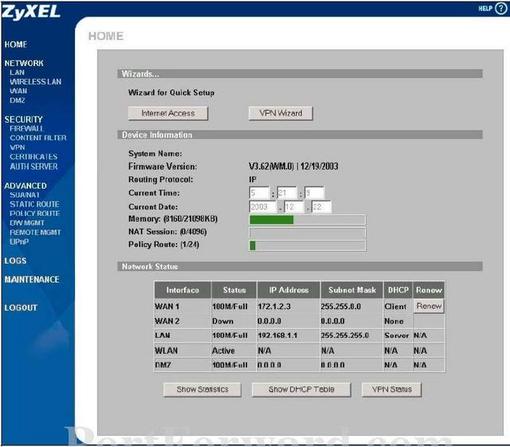Open BW MGMT settings
The width and height of the screenshot is (510, 447).
(27, 223)
